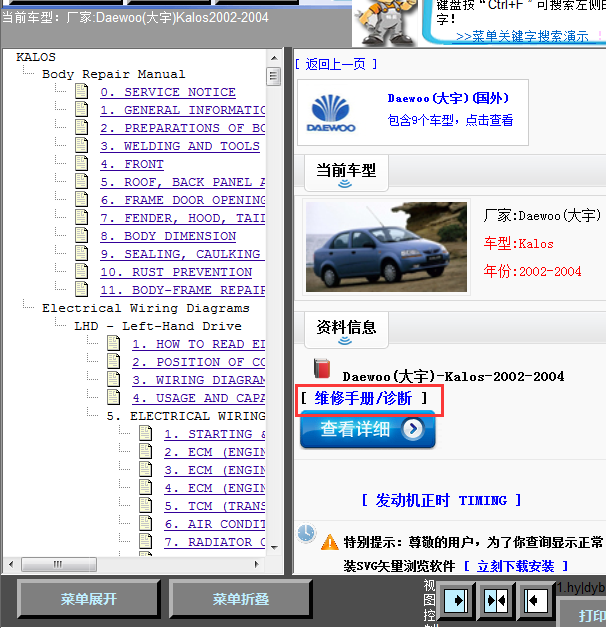
Task: Click page icon beside 3. WELDING AND TOOLS
Action: [82, 145]
